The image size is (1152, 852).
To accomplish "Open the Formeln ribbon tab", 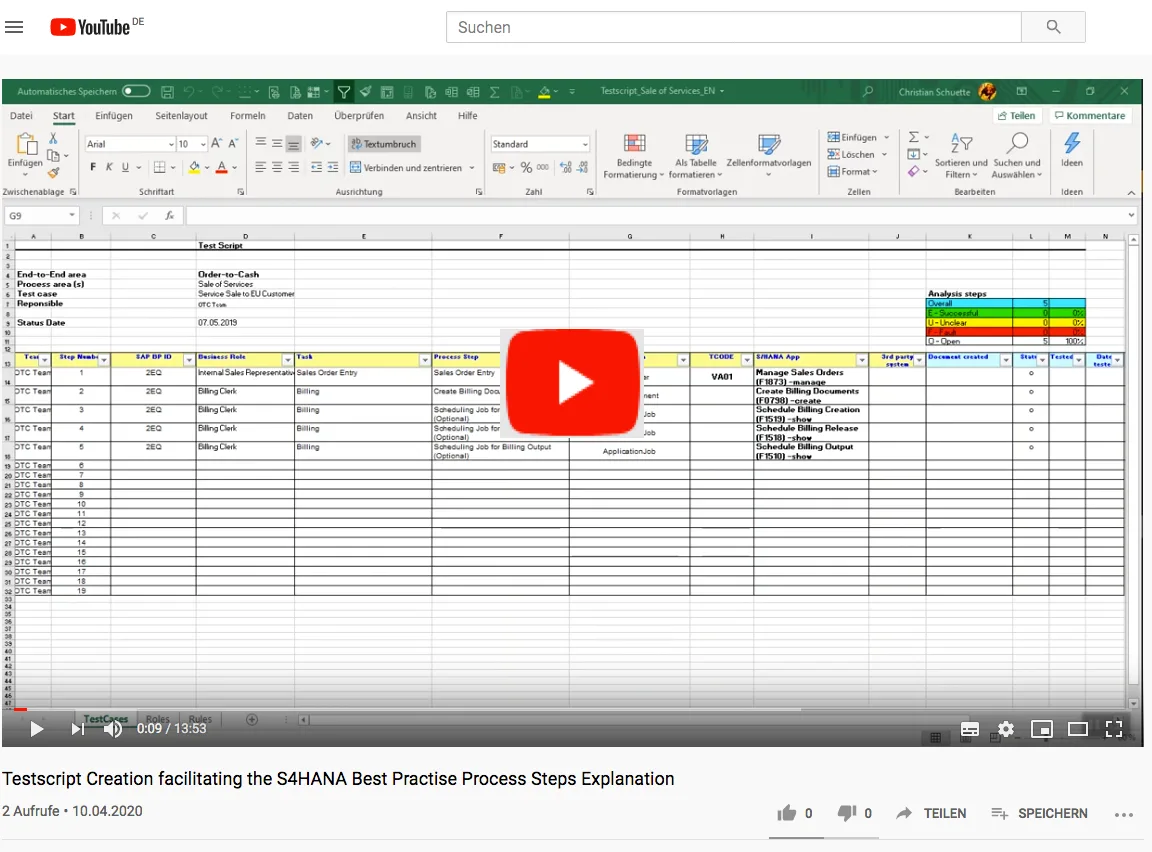I will pyautogui.click(x=248, y=115).
